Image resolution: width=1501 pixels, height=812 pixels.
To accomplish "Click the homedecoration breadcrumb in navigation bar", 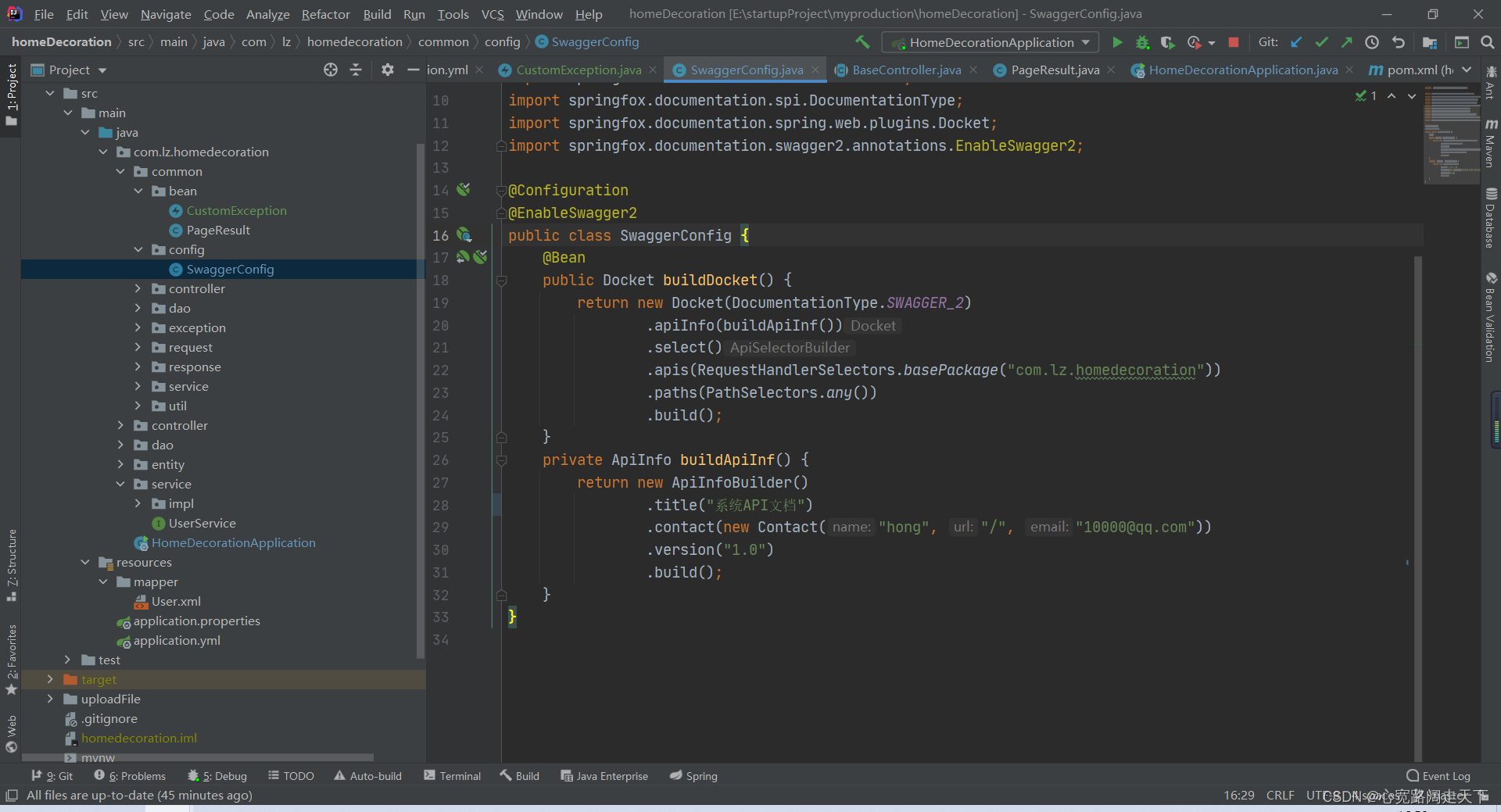I will click(x=354, y=42).
